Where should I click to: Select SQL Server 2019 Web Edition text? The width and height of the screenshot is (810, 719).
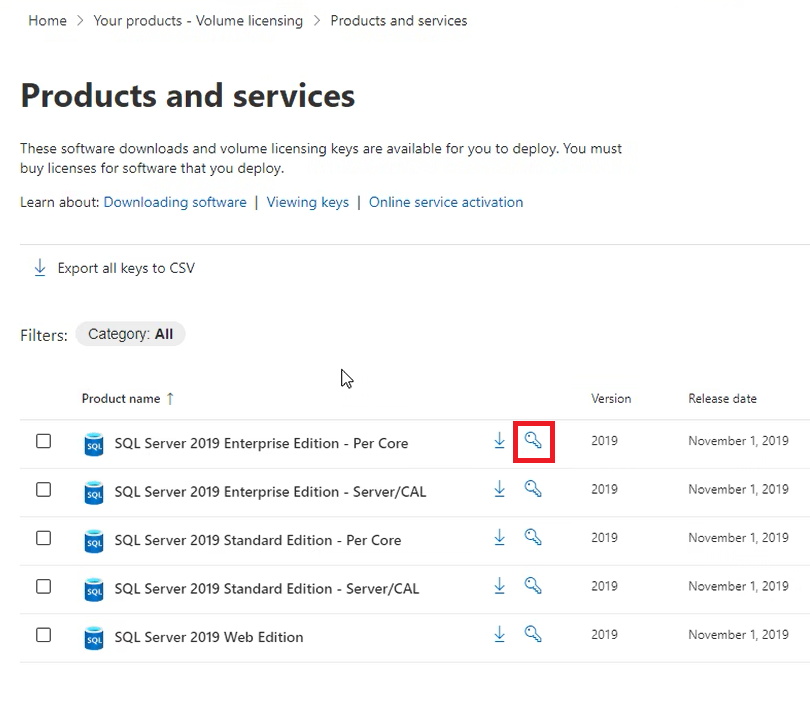[x=209, y=637]
